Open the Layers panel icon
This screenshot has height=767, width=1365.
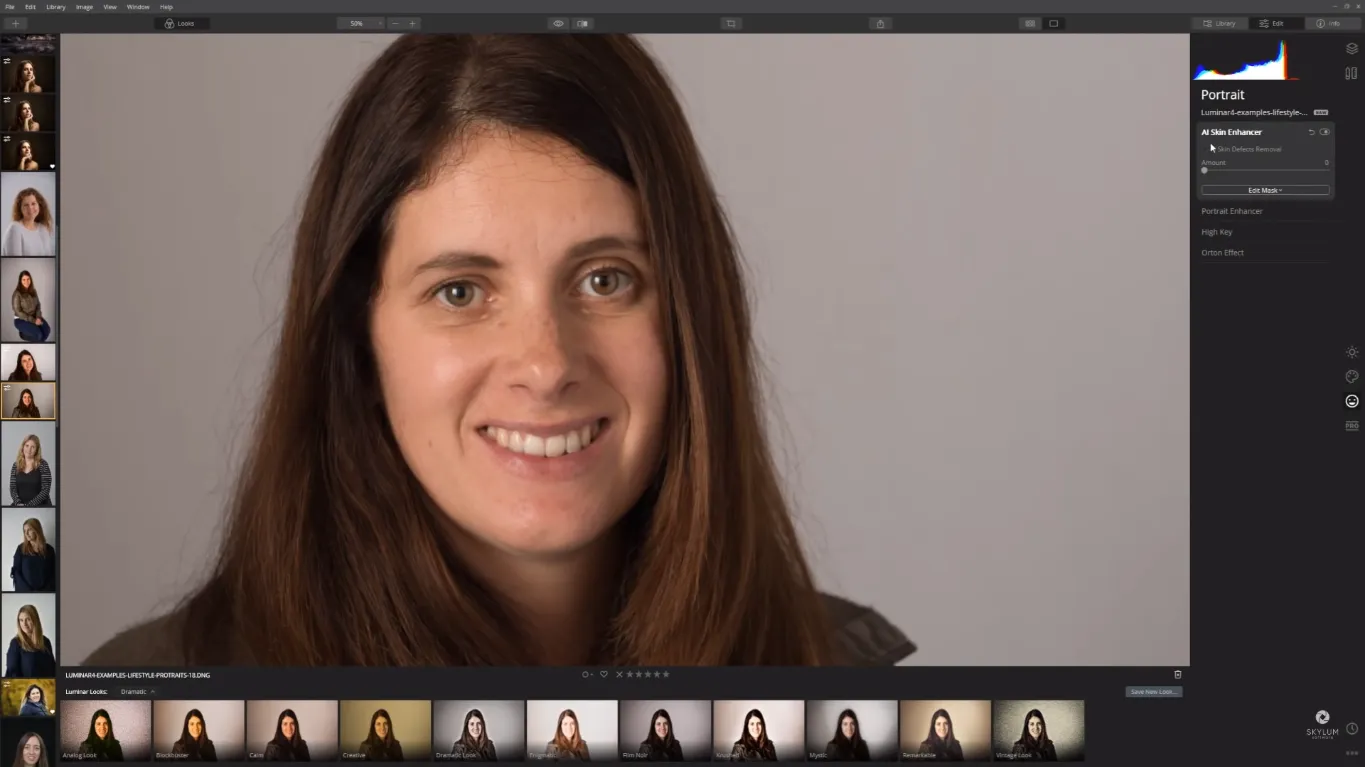point(1351,48)
